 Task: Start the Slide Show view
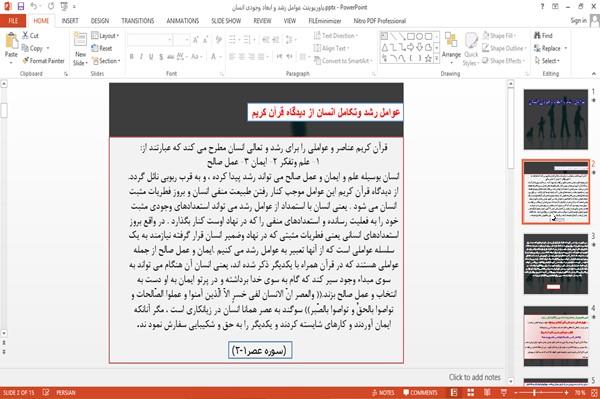504,392
